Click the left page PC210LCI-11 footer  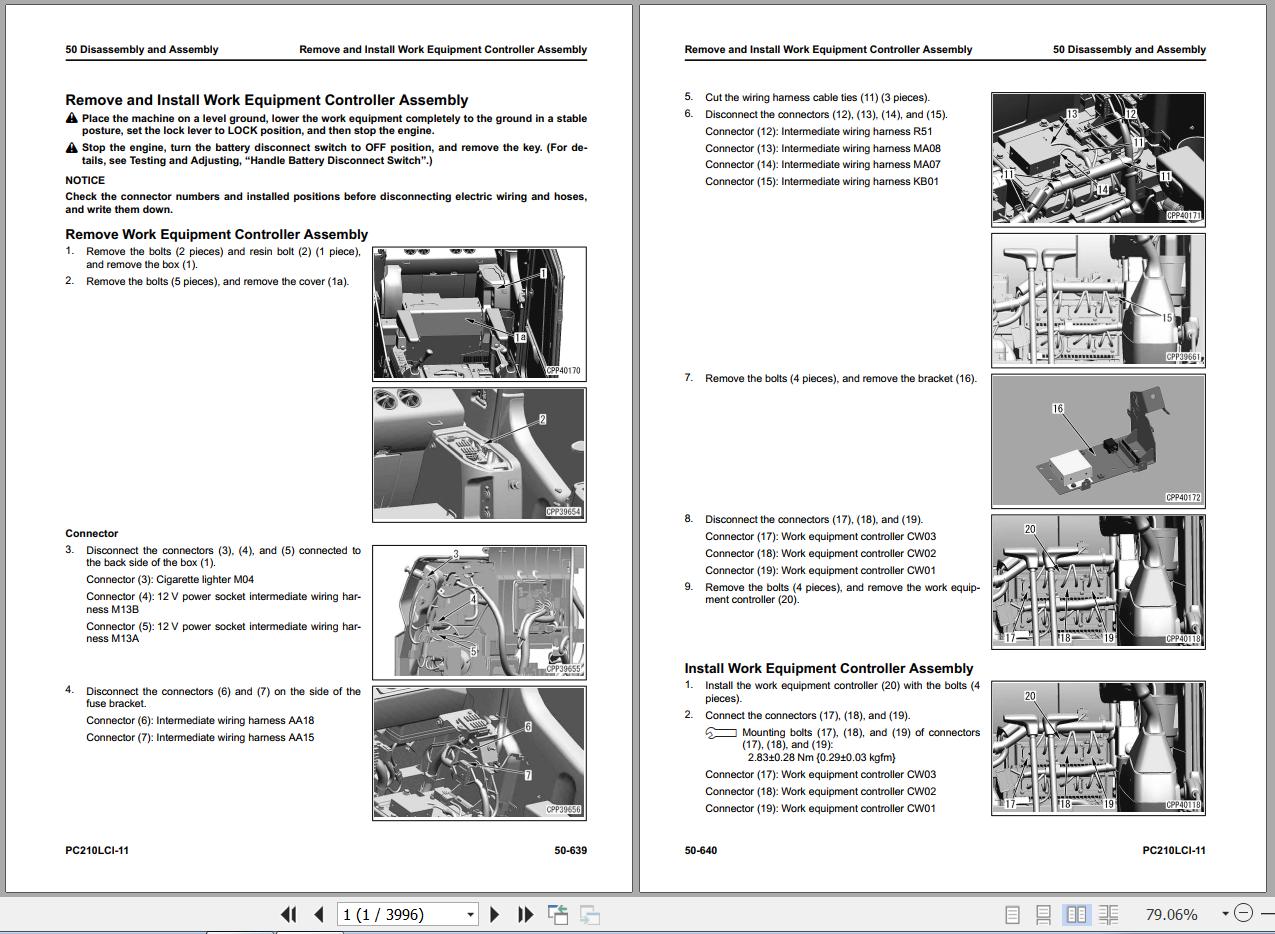click(x=97, y=850)
